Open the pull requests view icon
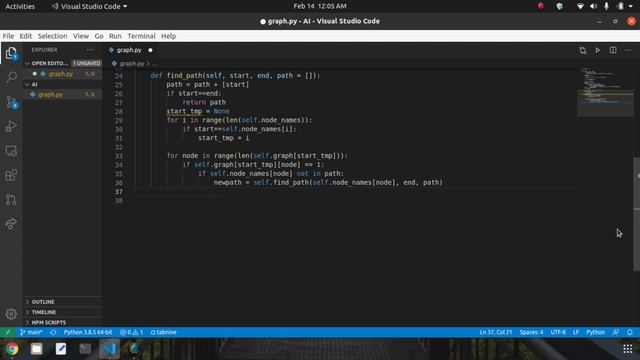This screenshot has height=360, width=640. pos(11,200)
